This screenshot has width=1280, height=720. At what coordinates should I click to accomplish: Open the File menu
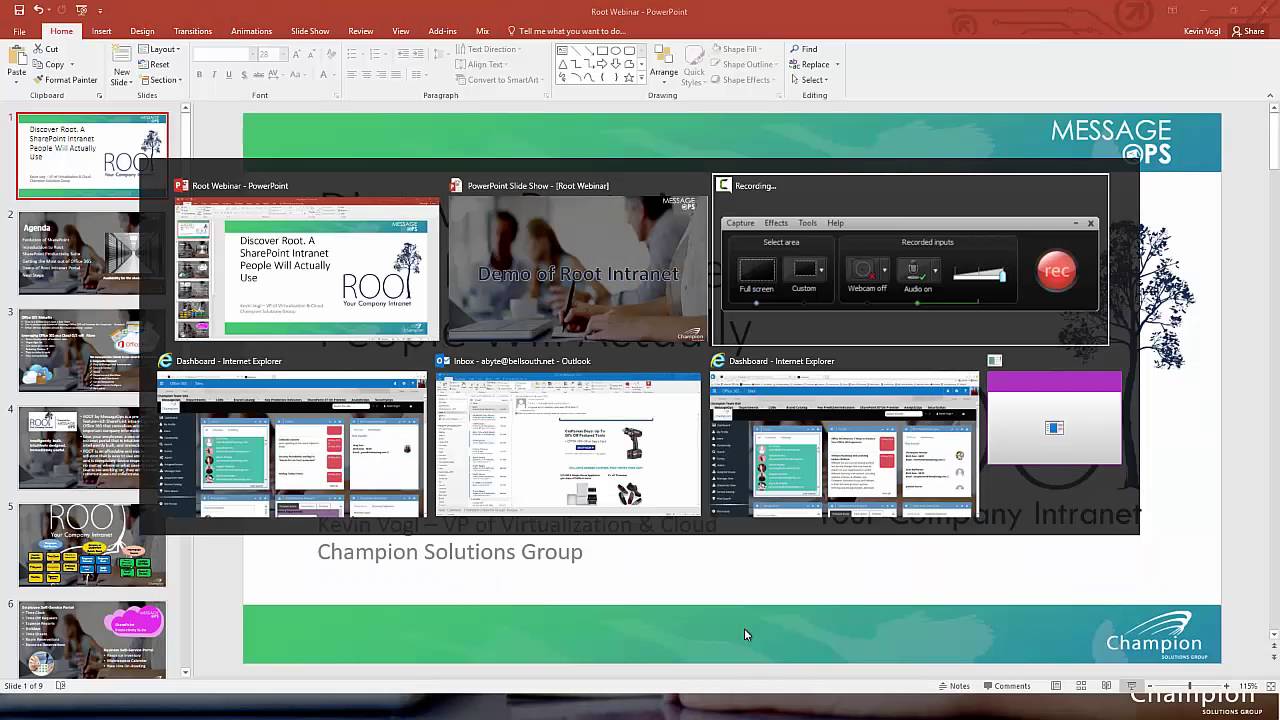[x=19, y=31]
